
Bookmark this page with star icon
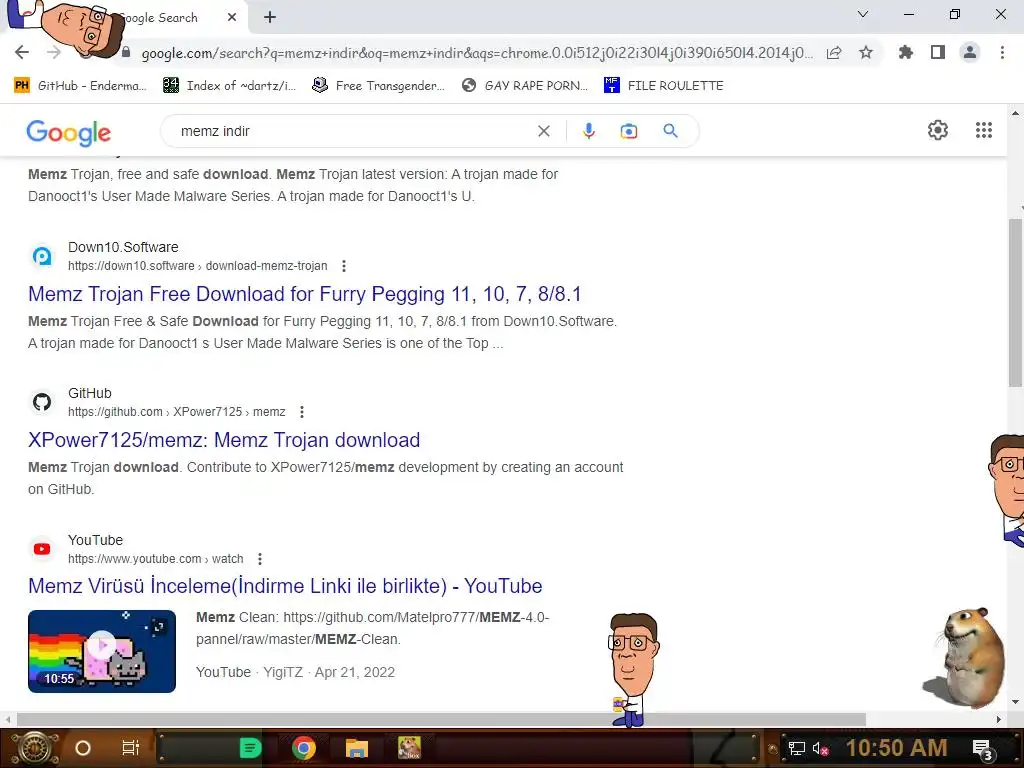point(866,52)
